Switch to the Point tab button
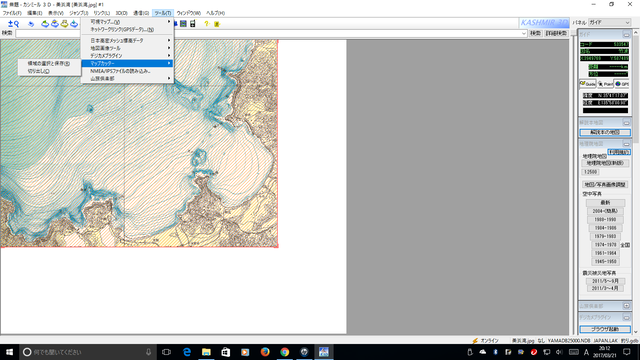This screenshot has height=360, width=640. (x=605, y=84)
